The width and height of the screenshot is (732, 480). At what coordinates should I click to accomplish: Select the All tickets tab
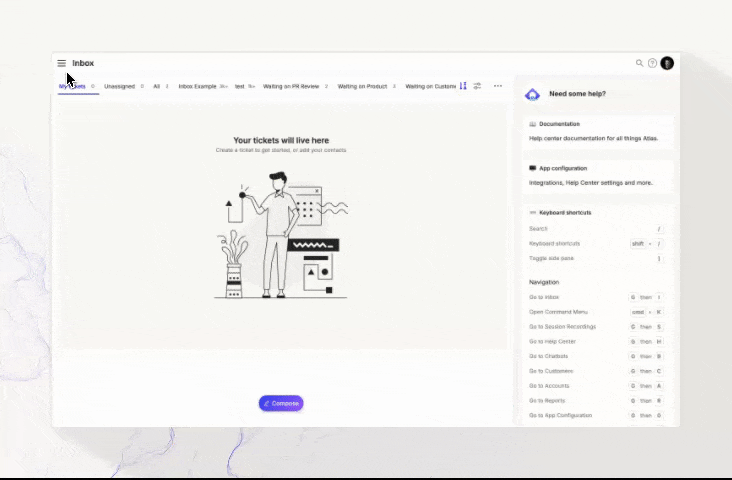156,86
